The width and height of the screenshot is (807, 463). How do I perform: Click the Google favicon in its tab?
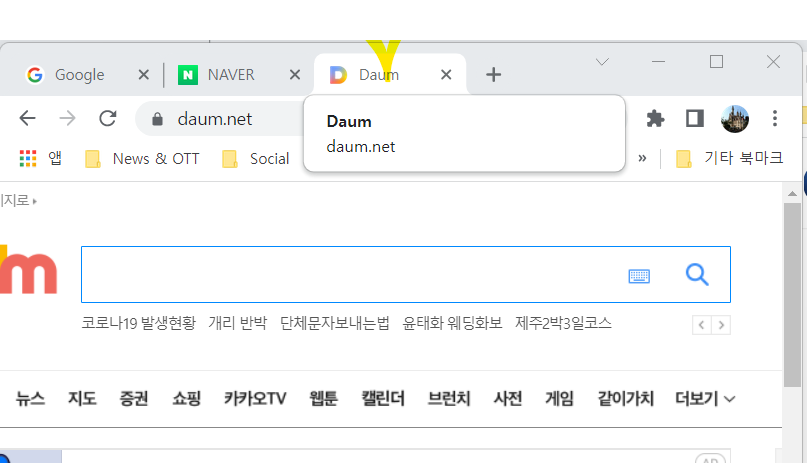[35, 75]
